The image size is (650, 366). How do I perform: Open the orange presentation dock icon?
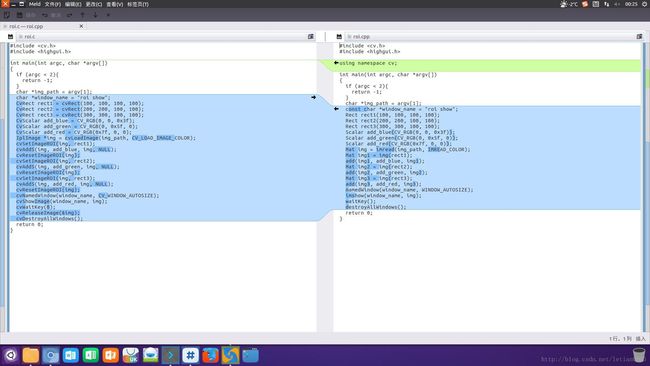point(110,355)
